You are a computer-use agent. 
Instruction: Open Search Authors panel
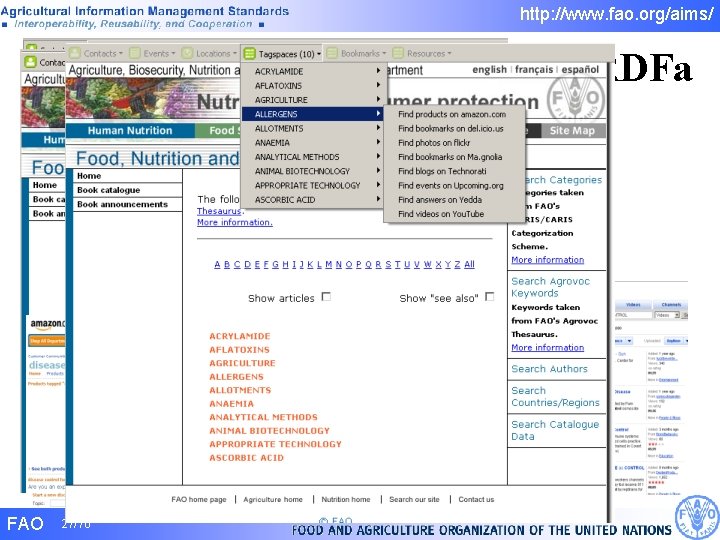(x=549, y=369)
